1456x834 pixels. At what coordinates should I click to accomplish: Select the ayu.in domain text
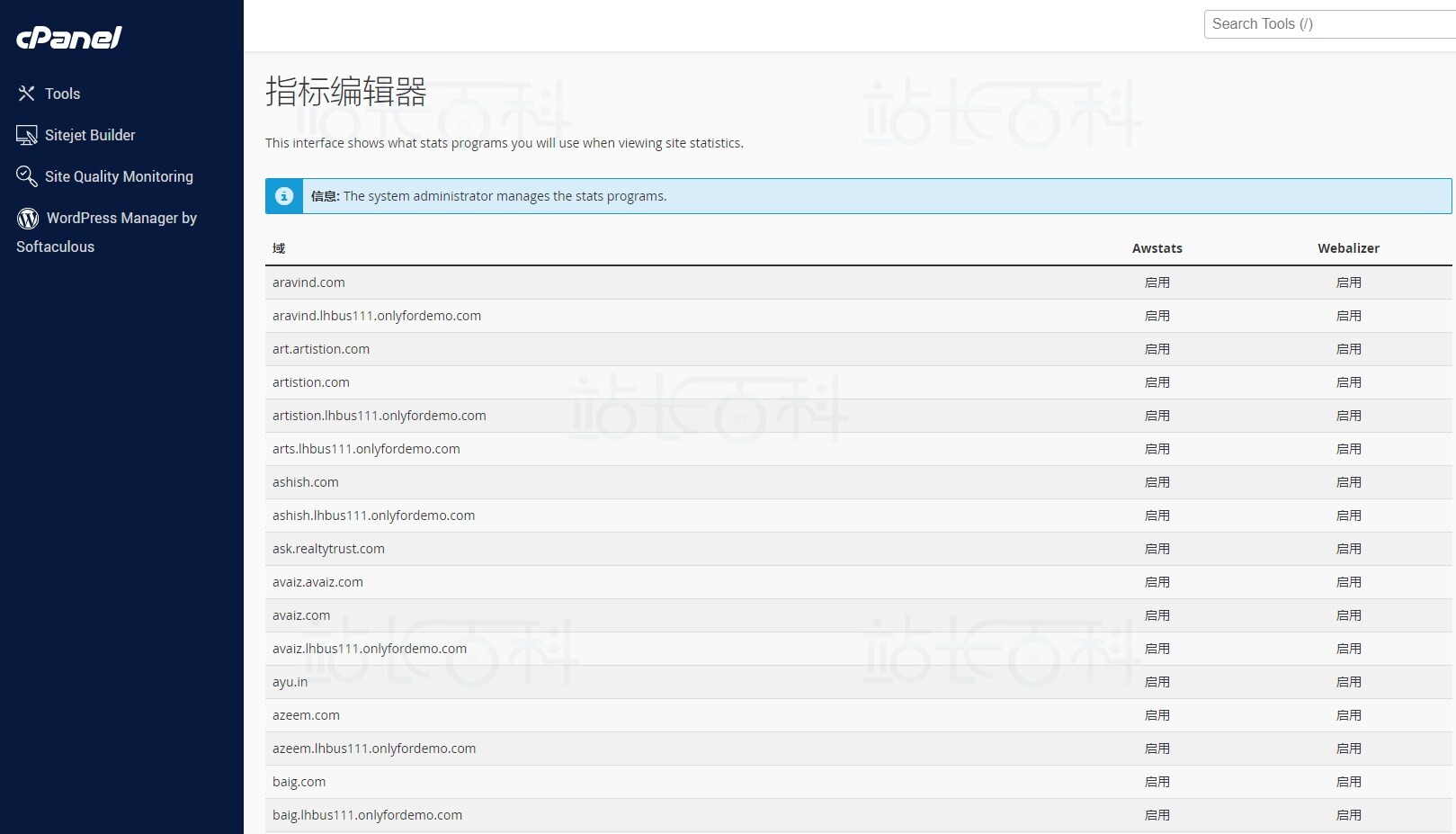pyautogui.click(x=290, y=682)
